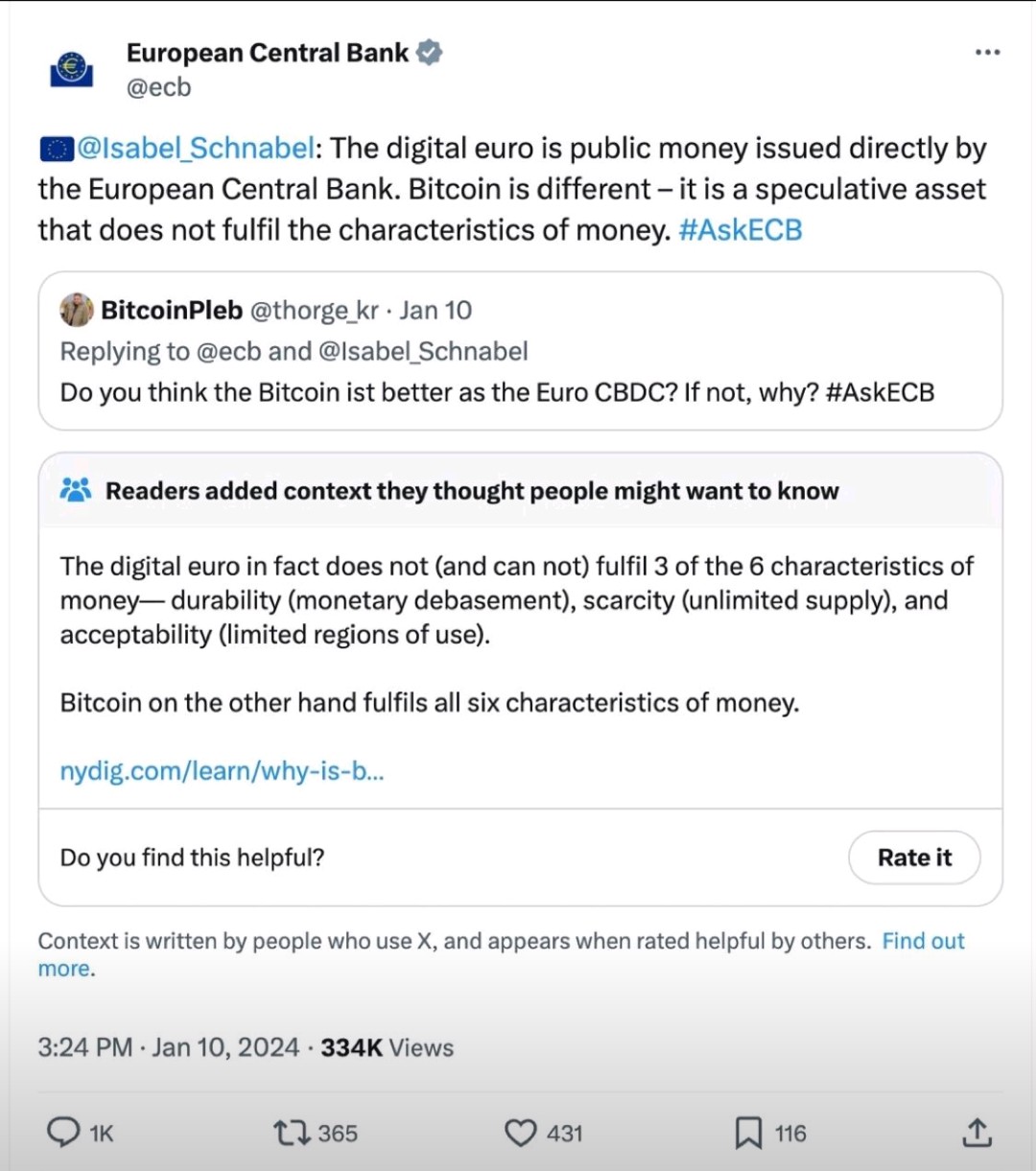Open the European Central Bank profile name
The image size is (1036, 1171).
coord(268,53)
